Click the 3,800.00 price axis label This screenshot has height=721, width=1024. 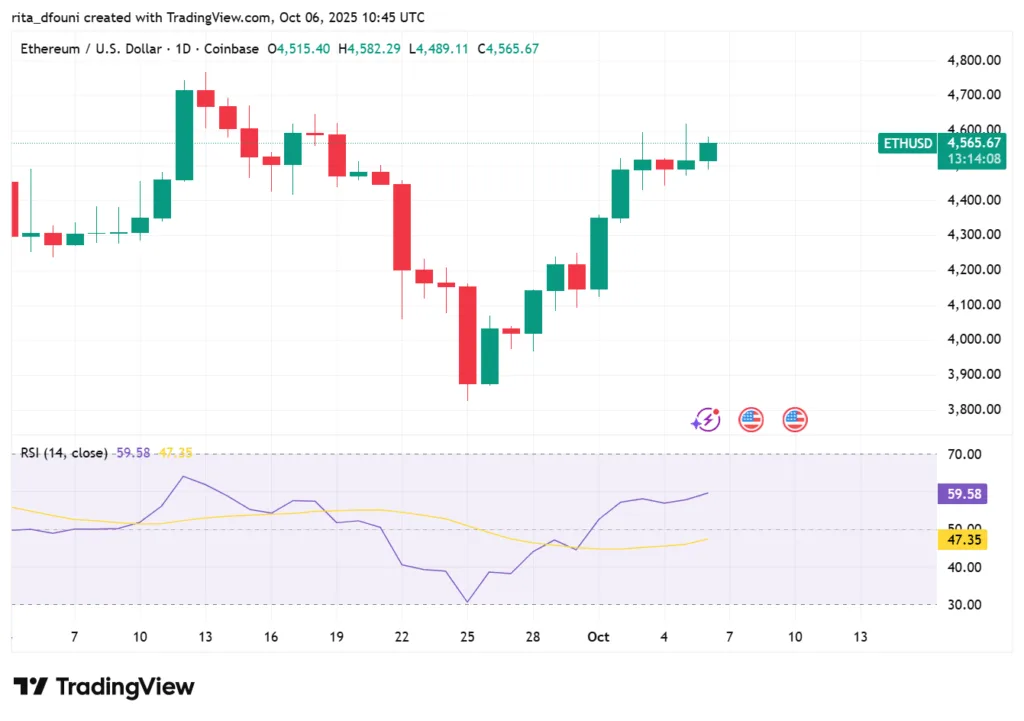tap(973, 409)
